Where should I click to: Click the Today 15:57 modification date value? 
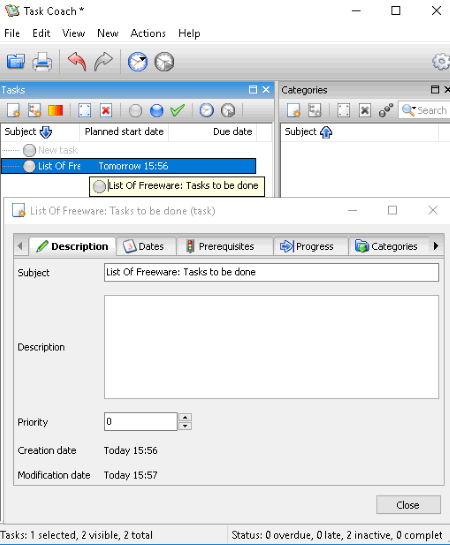131,475
